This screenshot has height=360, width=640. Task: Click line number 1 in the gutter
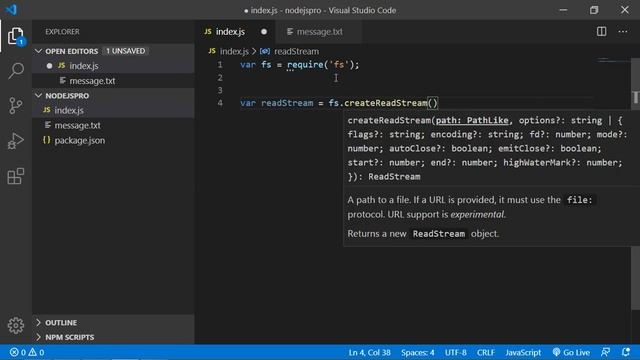pyautogui.click(x=220, y=64)
